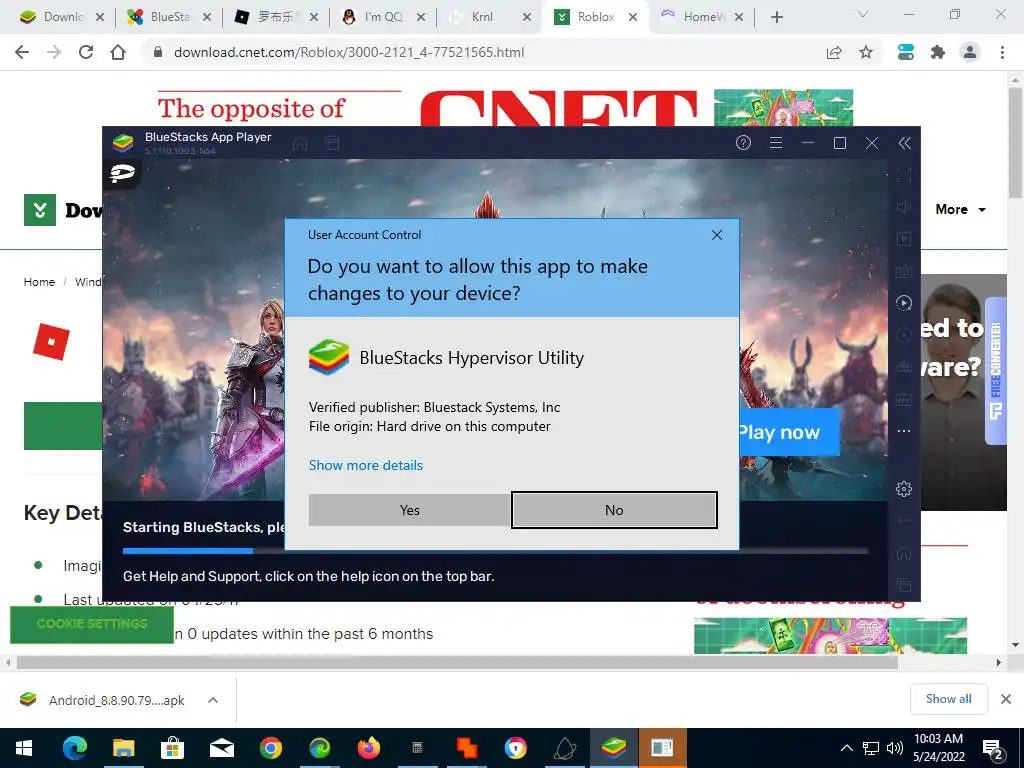The height and width of the screenshot is (768, 1024).
Task: Open a new Chrome tab
Action: [776, 17]
